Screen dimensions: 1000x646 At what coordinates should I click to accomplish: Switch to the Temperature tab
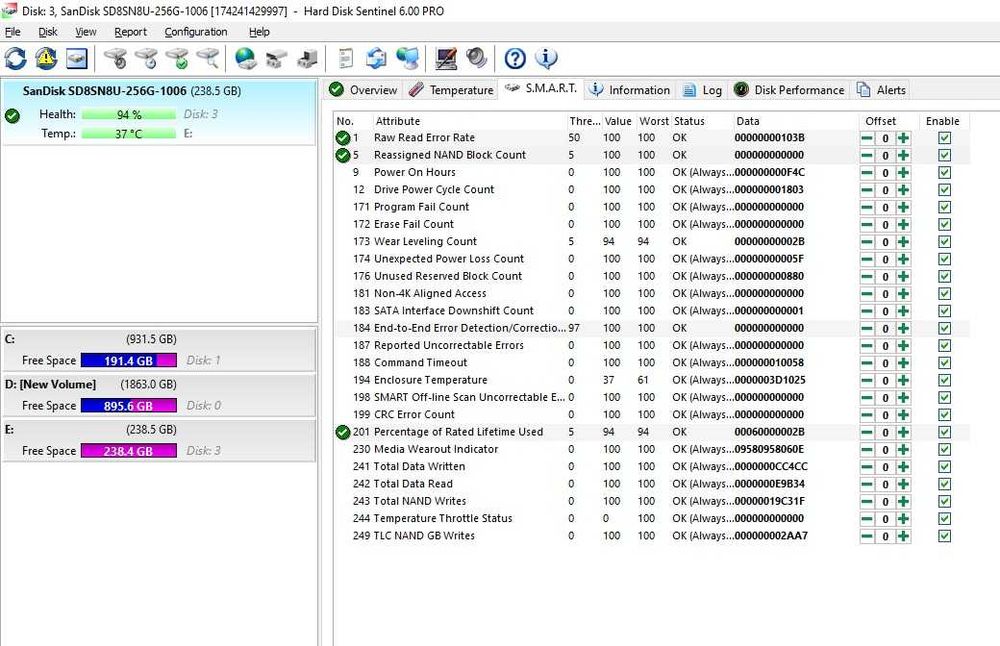point(451,90)
